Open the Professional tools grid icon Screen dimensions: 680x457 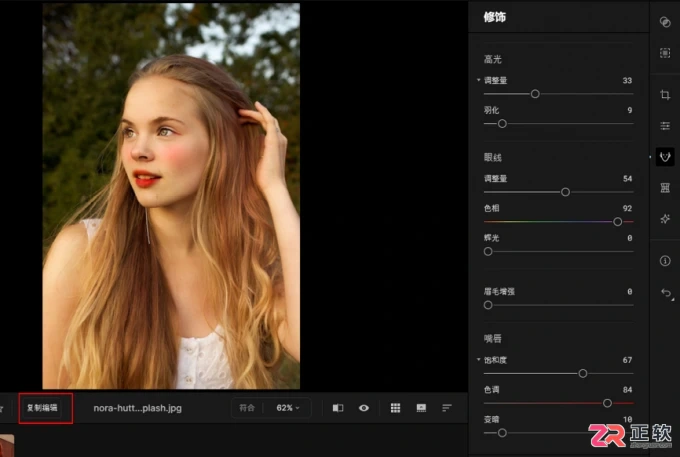click(x=665, y=188)
